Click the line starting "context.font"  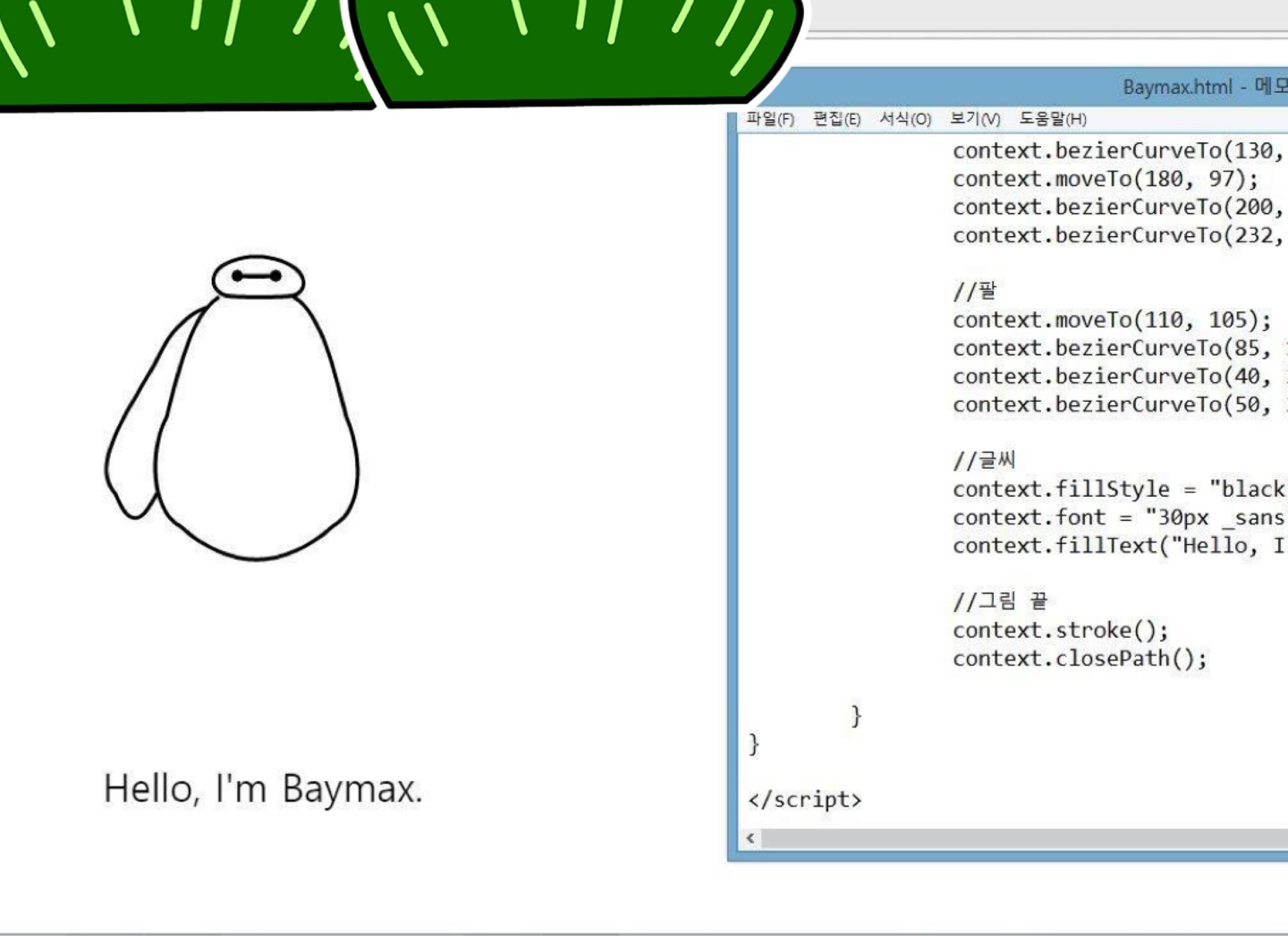1119,517
